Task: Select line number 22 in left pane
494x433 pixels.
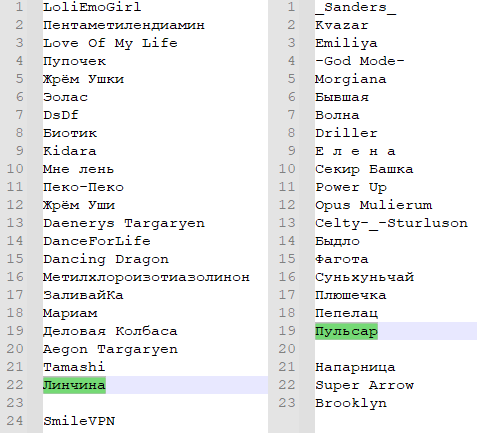Action: pyautogui.click(x=15, y=385)
